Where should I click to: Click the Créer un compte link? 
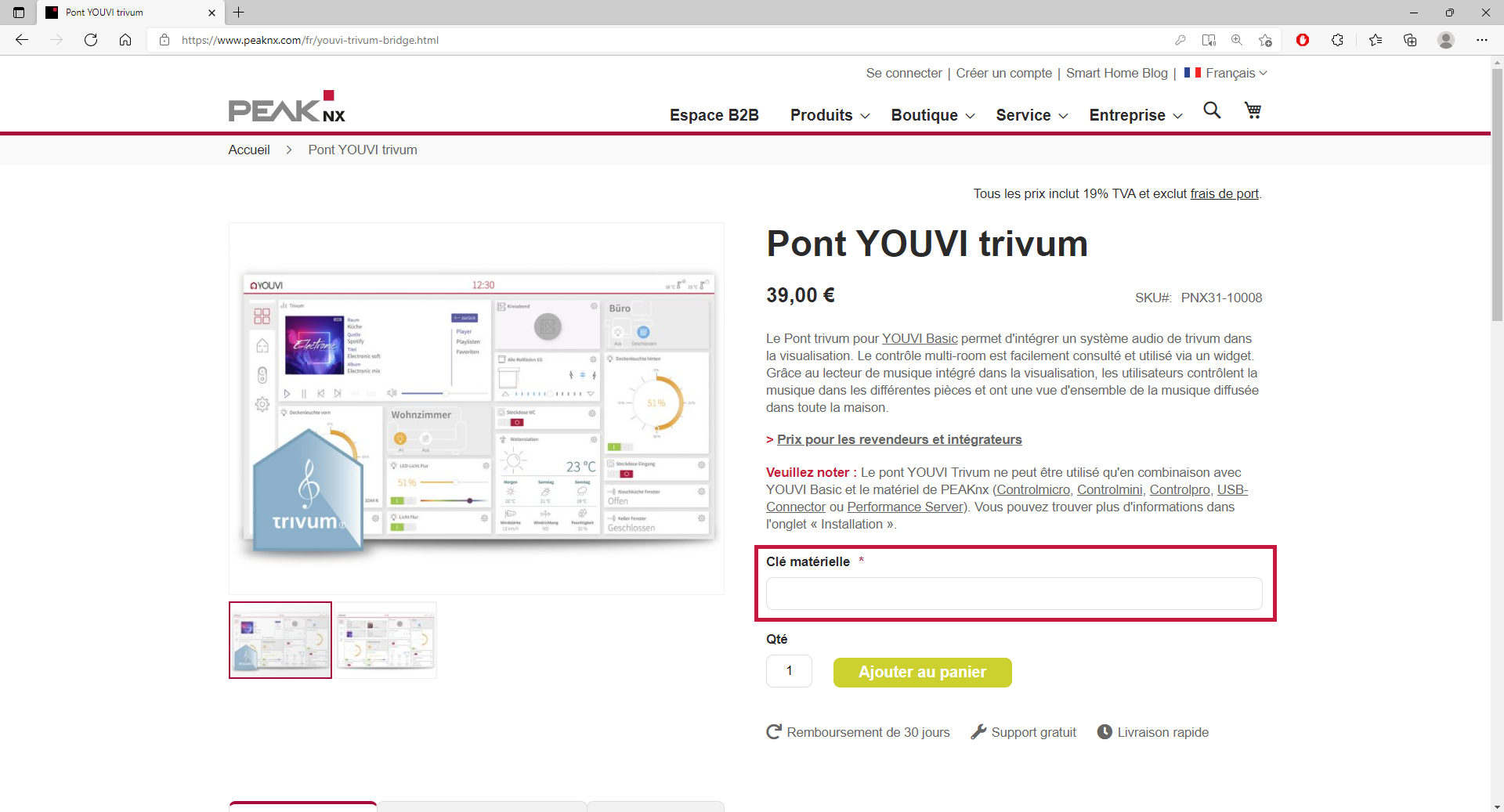coord(1003,73)
